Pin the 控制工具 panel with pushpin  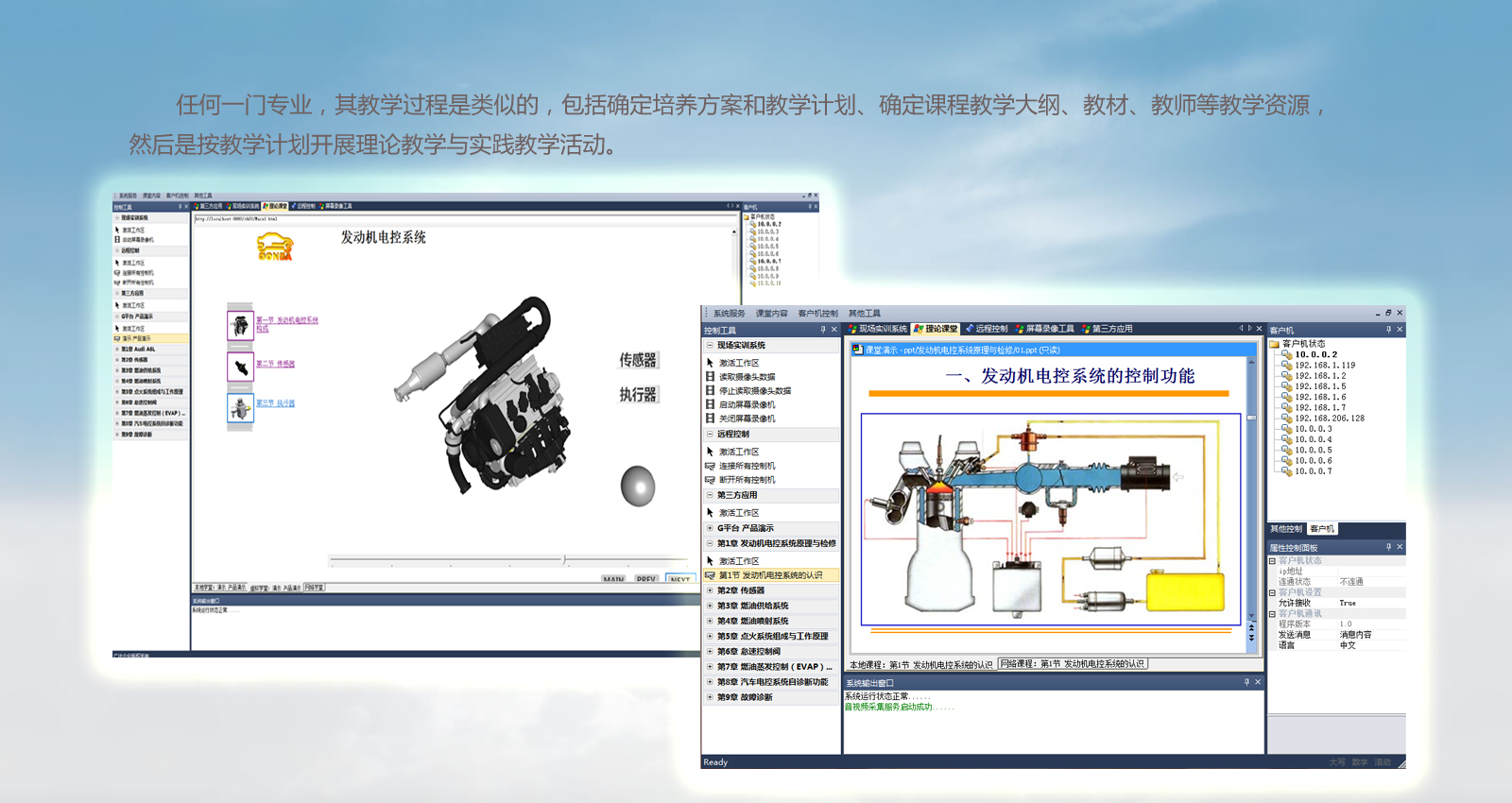(822, 330)
